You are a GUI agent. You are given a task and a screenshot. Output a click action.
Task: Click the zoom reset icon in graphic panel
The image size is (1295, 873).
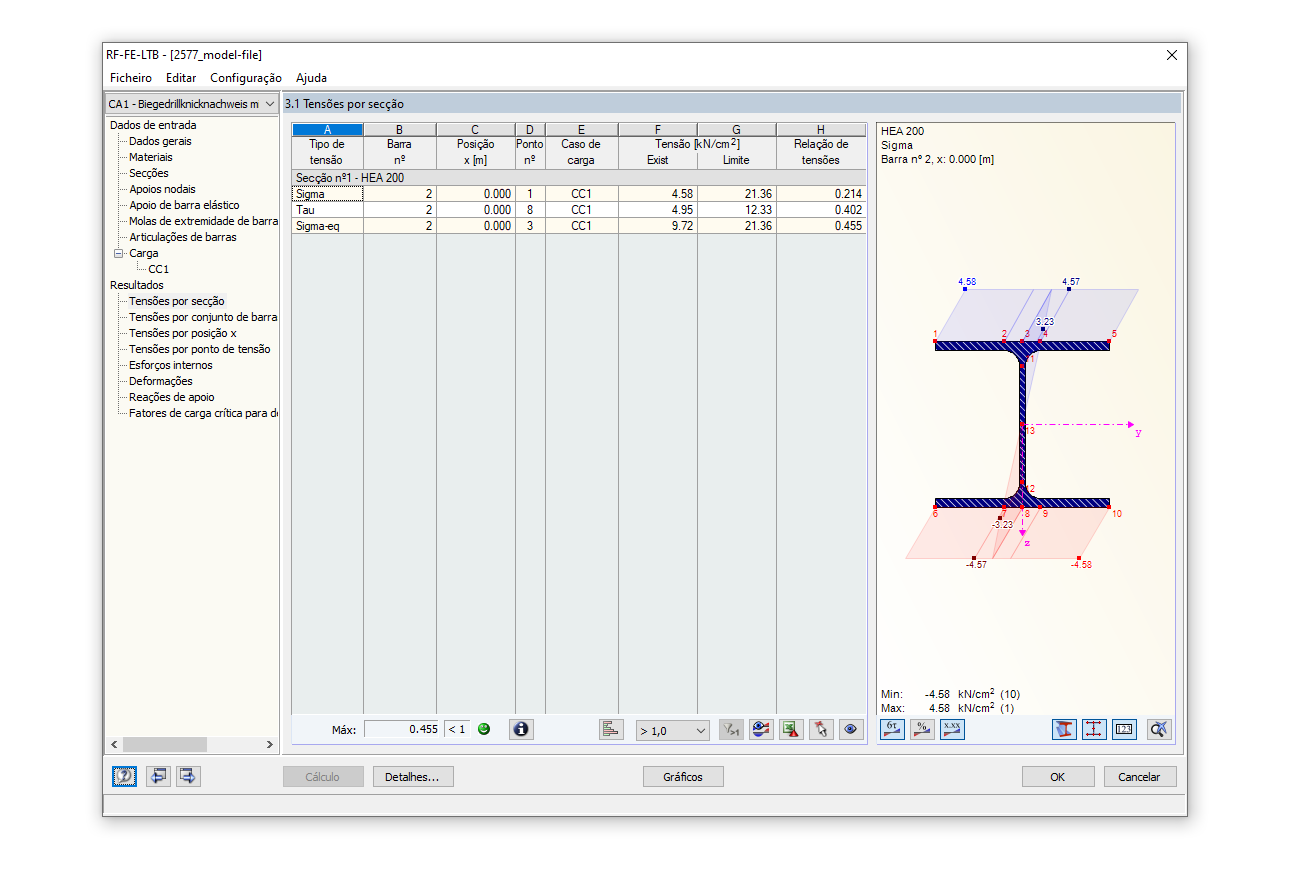click(1158, 729)
